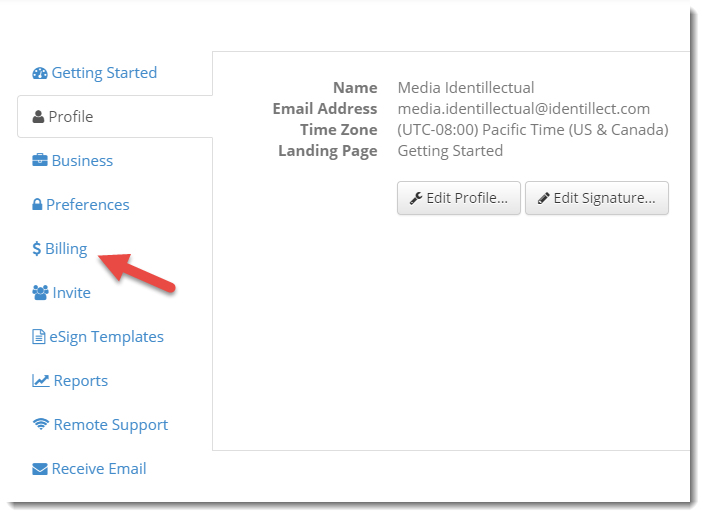705x517 pixels.
Task: Click the Remote Support wifi icon
Action: pos(41,425)
